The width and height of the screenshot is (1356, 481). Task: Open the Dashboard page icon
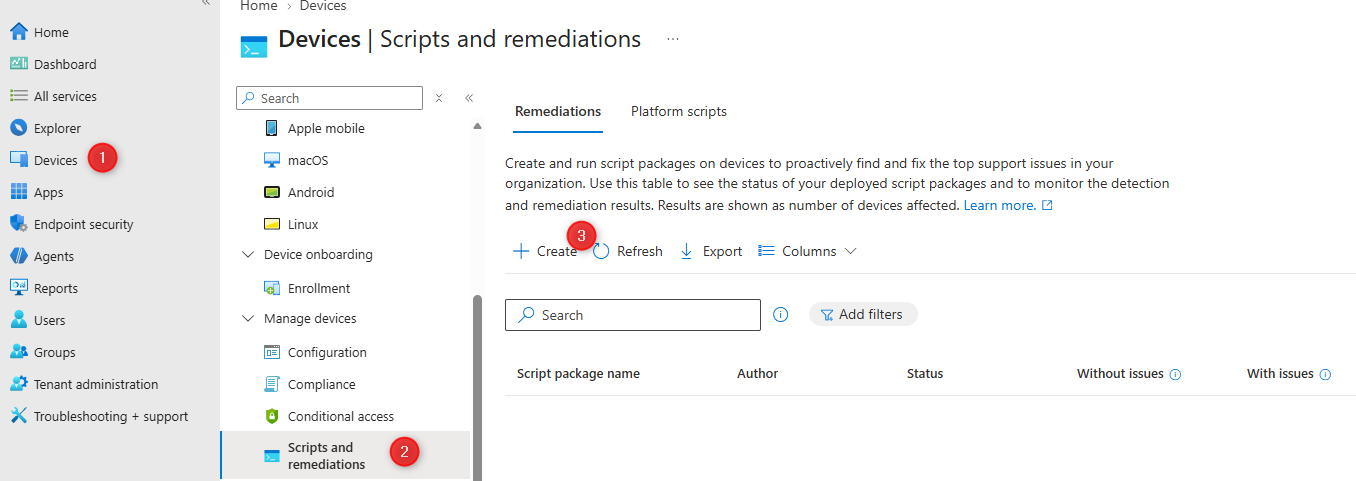[x=18, y=64]
